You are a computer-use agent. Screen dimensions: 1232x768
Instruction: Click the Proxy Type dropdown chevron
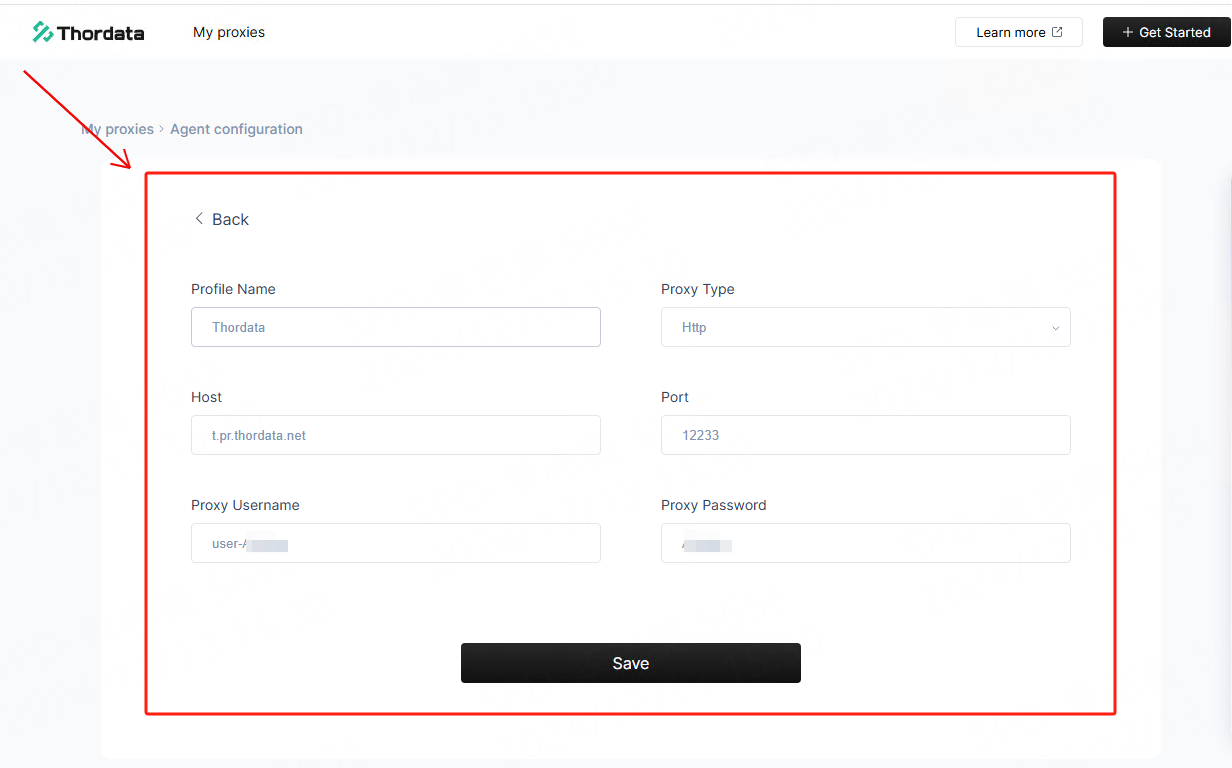pyautogui.click(x=1055, y=328)
